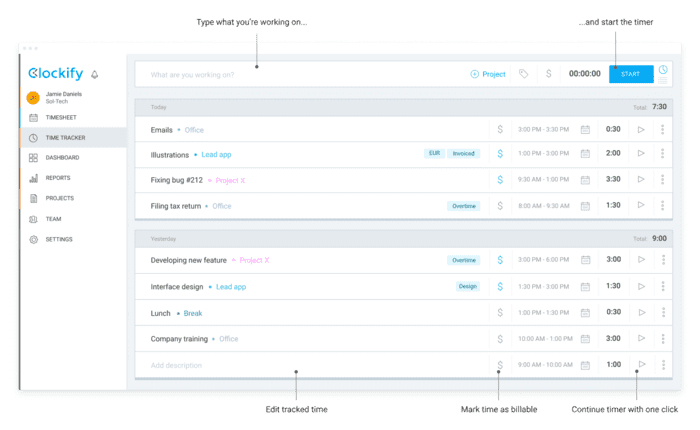The width and height of the screenshot is (700, 430).
Task: Click the notification bell icon
Action: click(x=95, y=75)
